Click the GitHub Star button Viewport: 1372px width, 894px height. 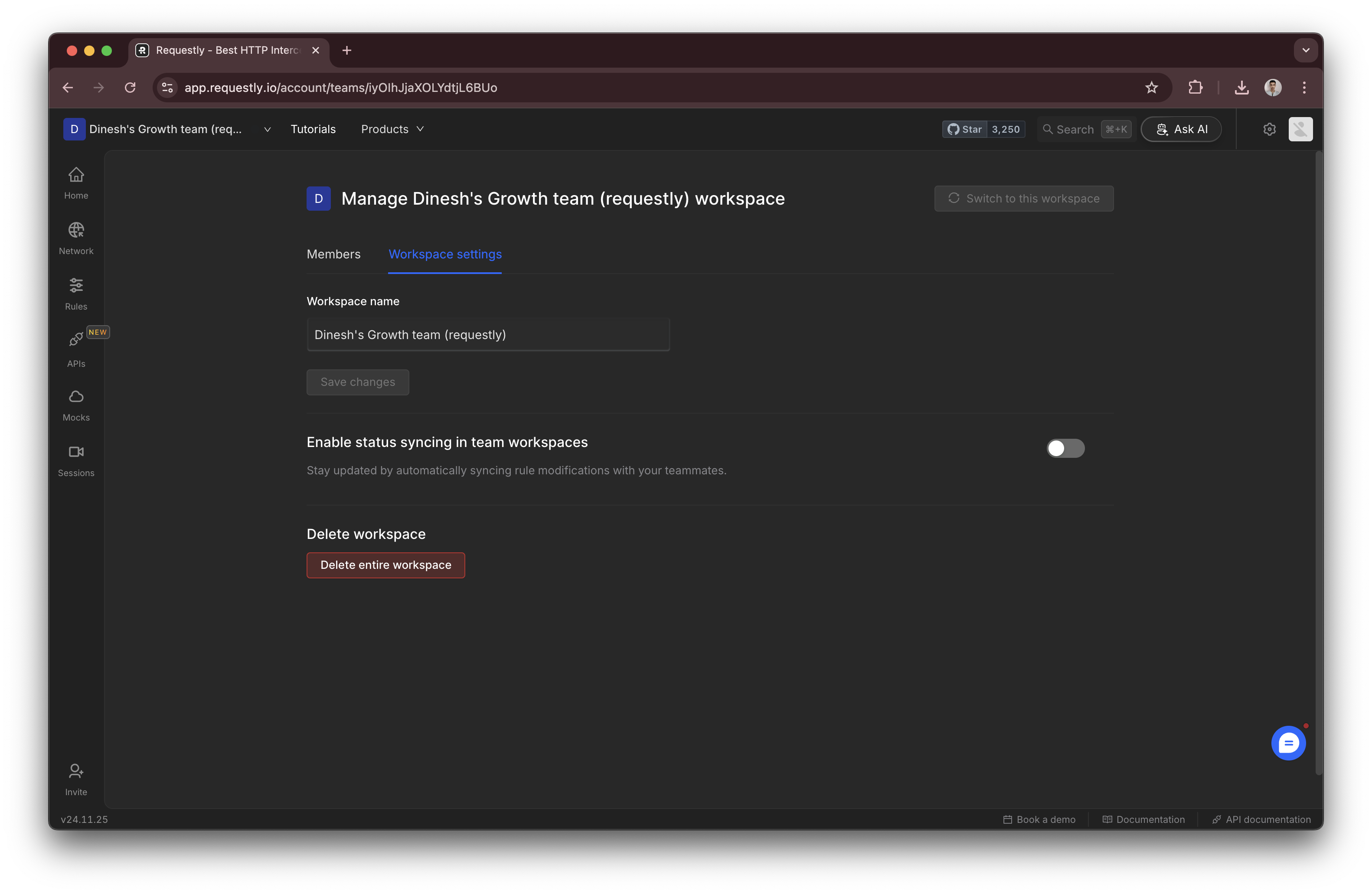tap(965, 129)
